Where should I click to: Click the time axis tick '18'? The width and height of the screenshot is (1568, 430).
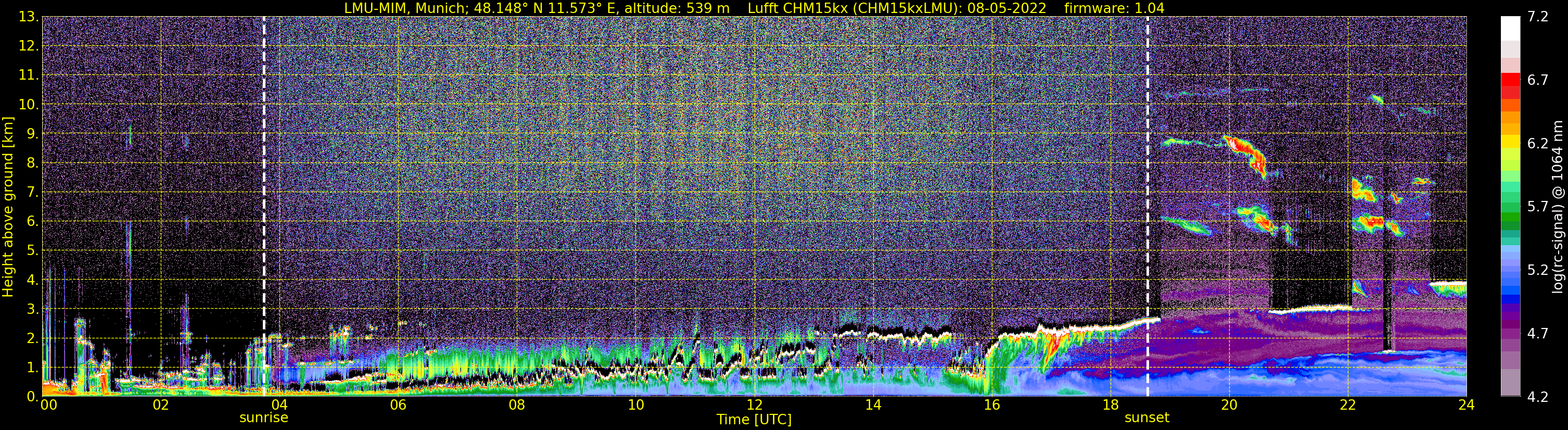coord(1110,405)
